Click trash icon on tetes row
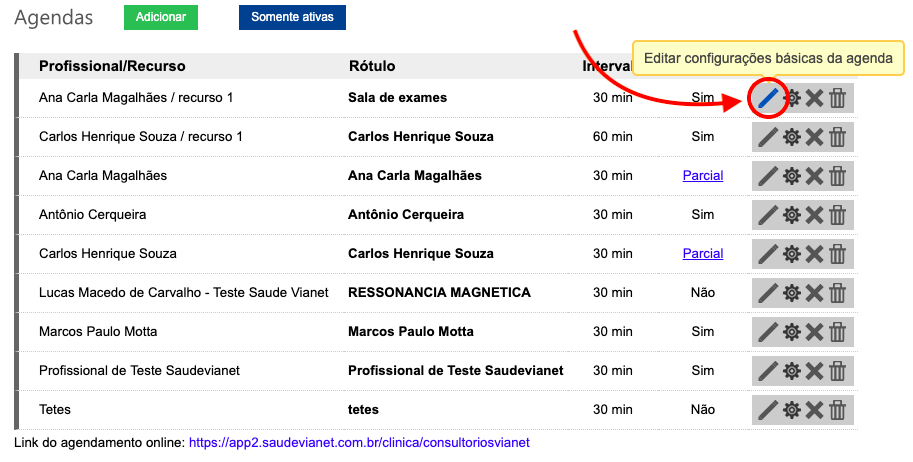 click(x=838, y=410)
